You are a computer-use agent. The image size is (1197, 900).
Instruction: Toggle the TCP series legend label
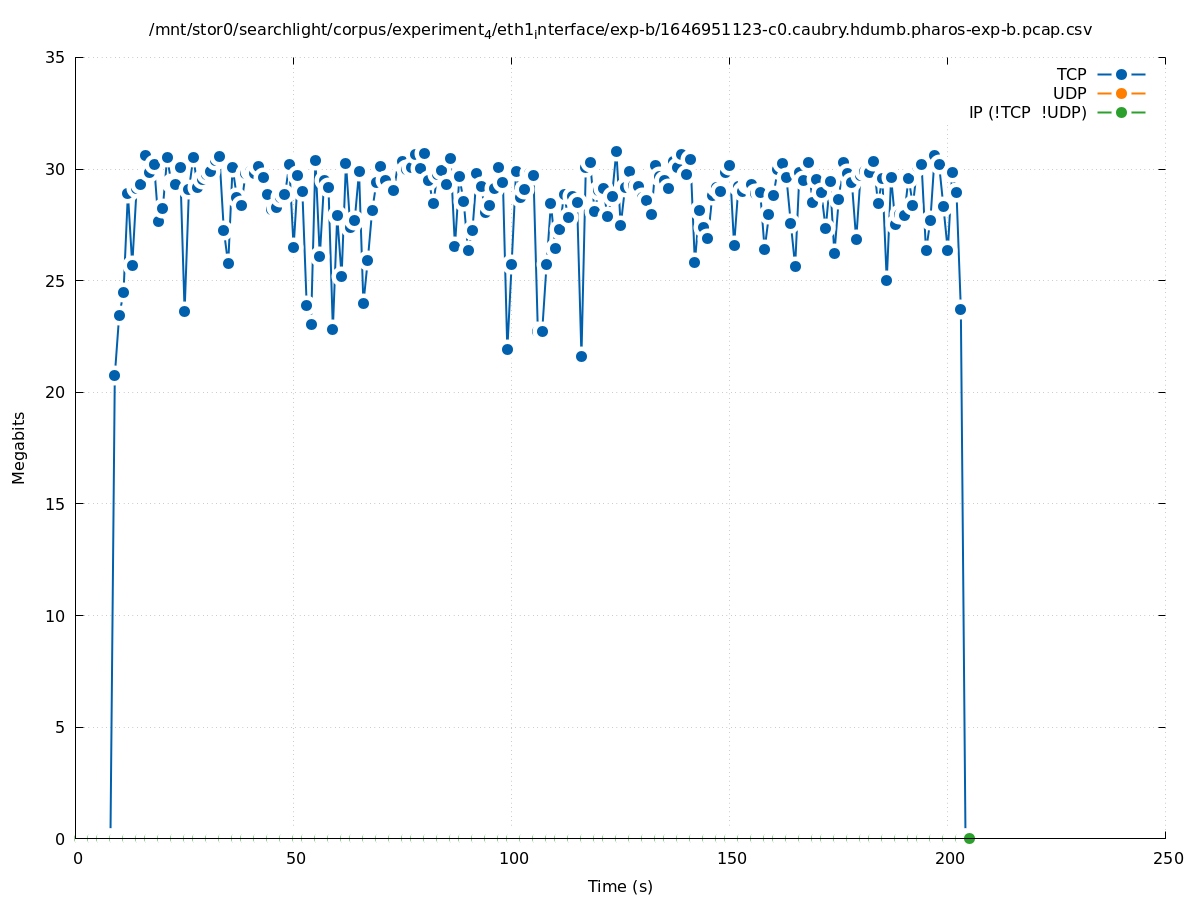pyautogui.click(x=1071, y=75)
